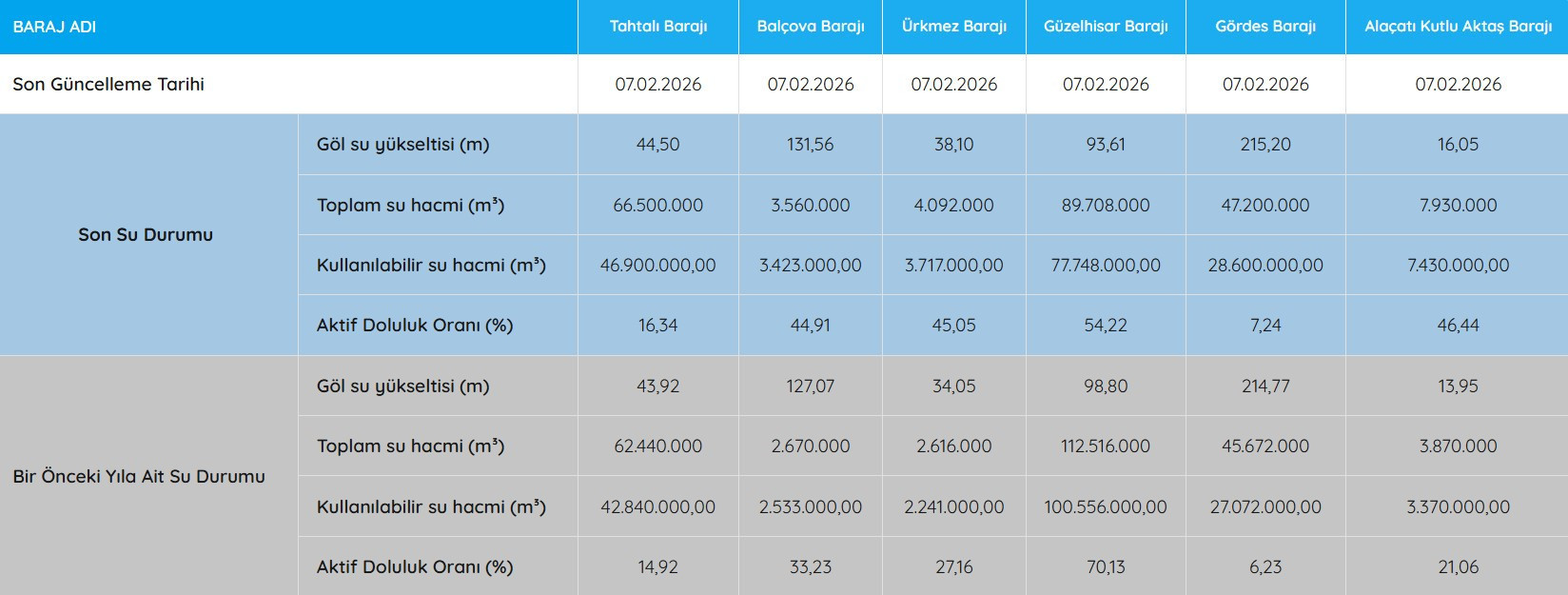Click Tahtalı's current fill rate 16,34
Image resolution: width=1568 pixels, height=595 pixels.
(x=658, y=326)
